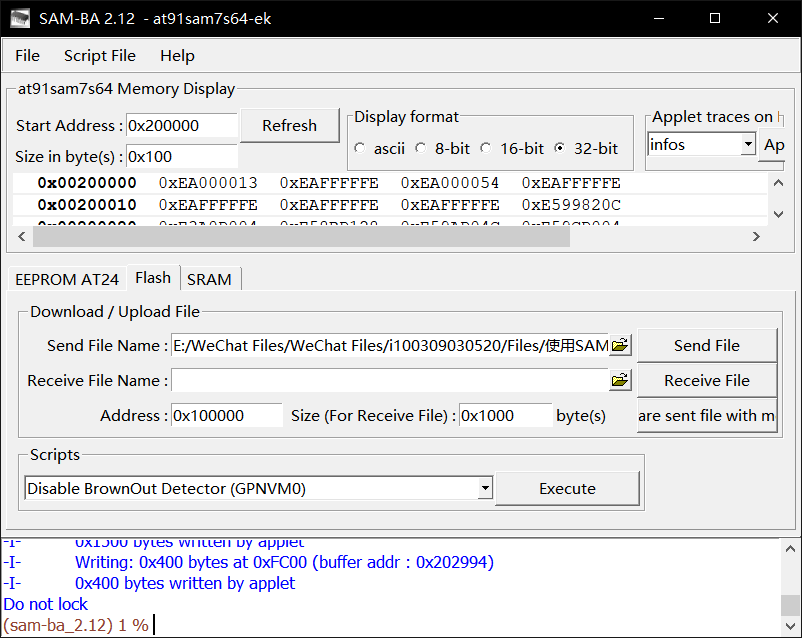The width and height of the screenshot is (802, 638).
Task: Open the Script File menu
Action: 99,55
